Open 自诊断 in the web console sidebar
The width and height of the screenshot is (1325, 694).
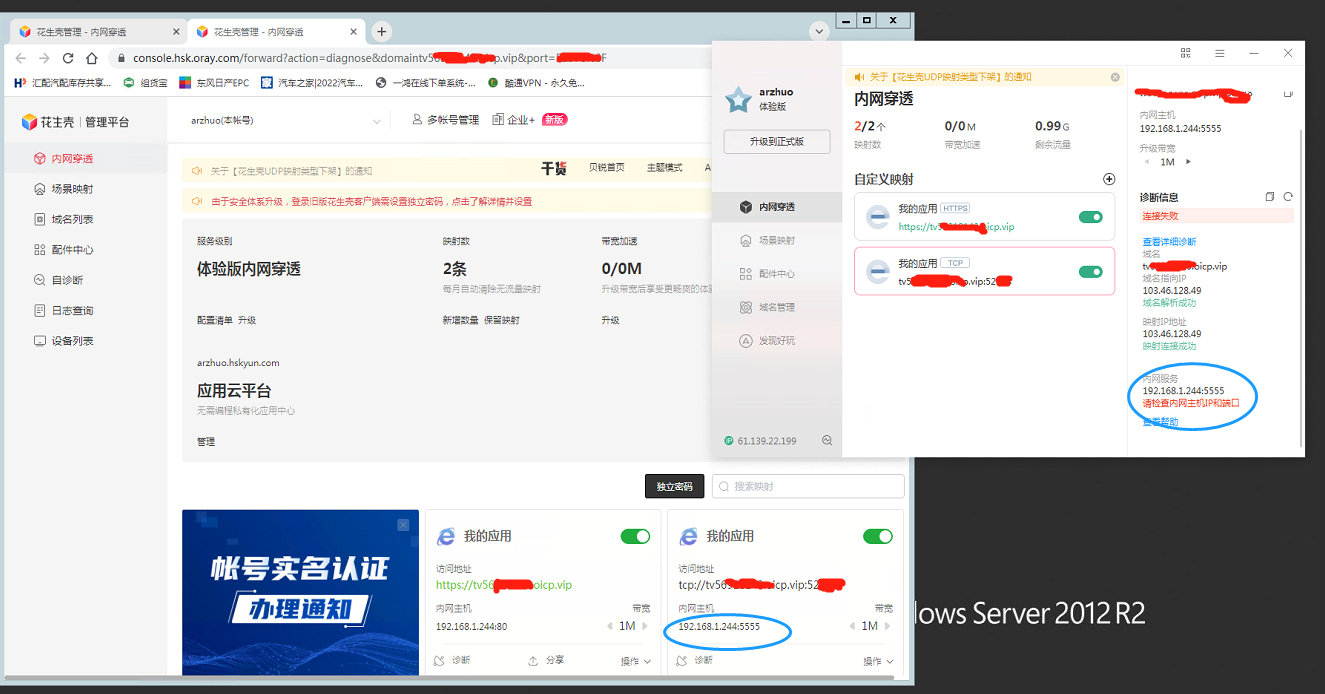(x=66, y=280)
